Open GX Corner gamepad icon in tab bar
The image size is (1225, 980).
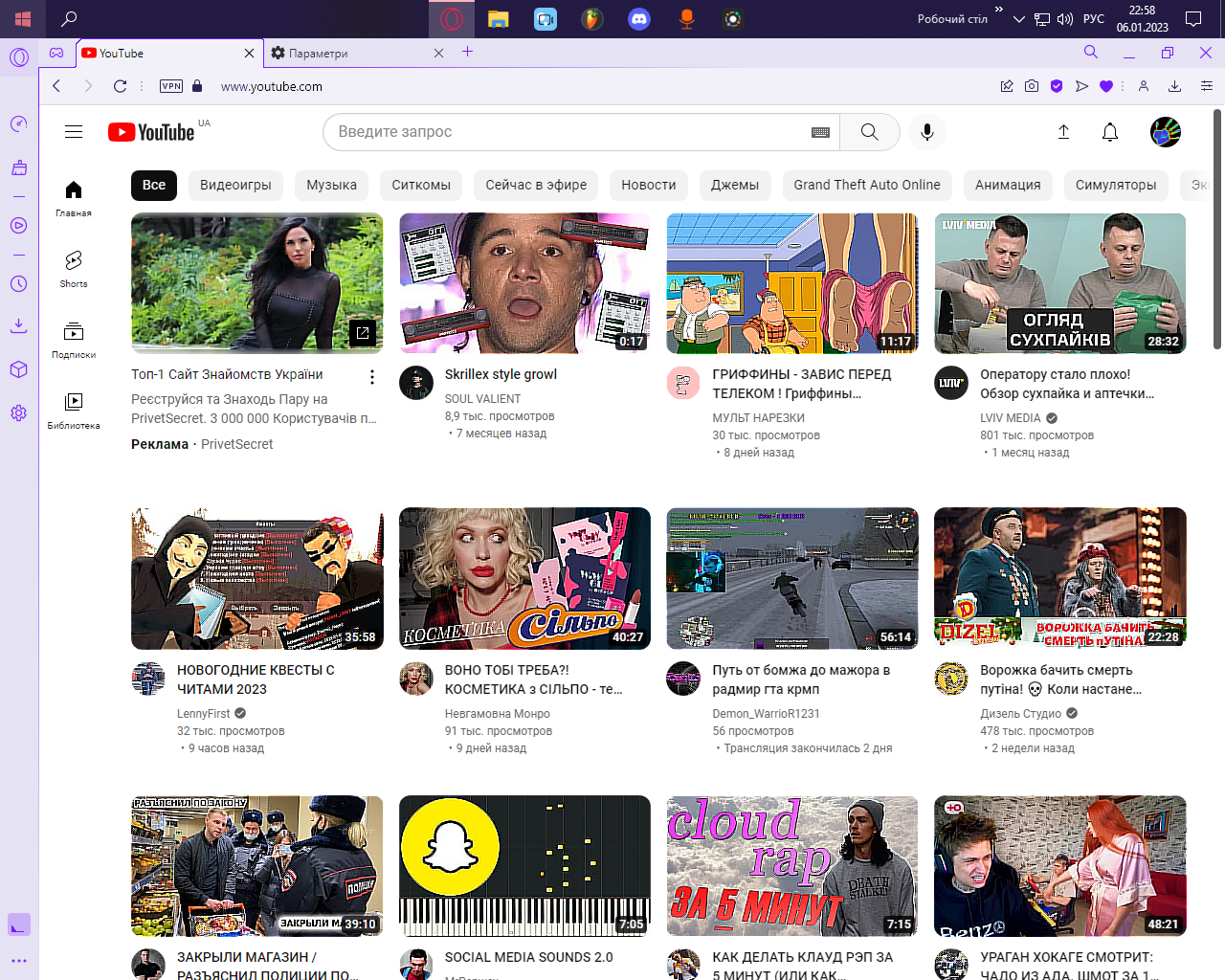pos(56,54)
